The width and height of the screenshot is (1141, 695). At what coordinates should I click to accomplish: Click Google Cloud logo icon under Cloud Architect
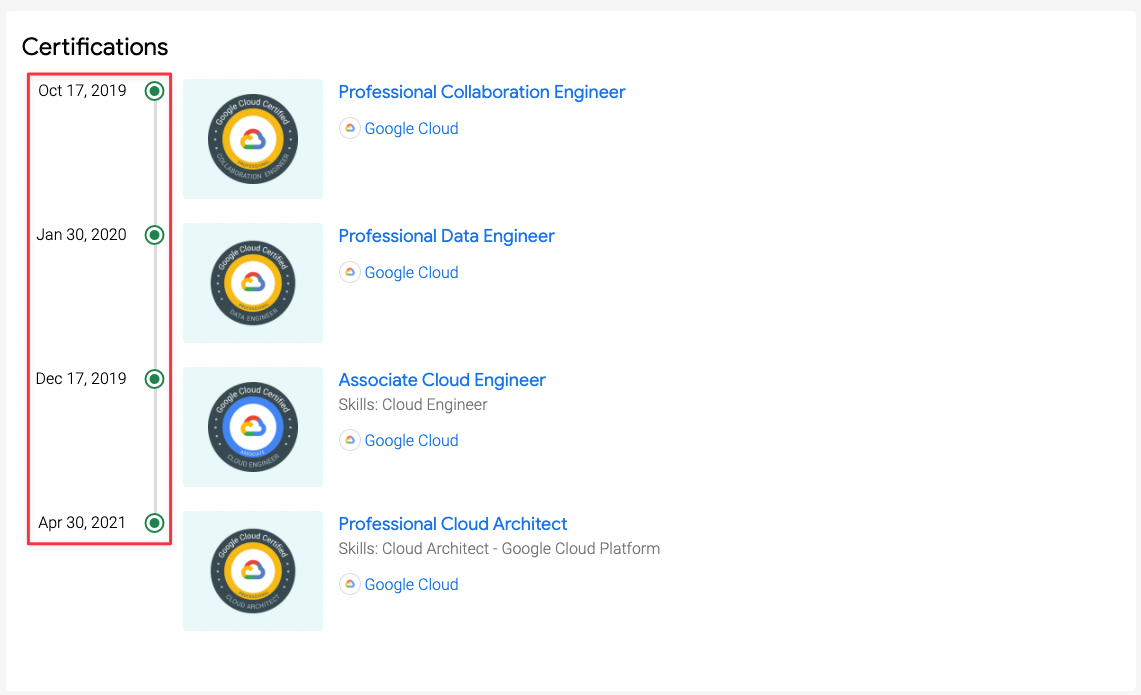point(350,584)
